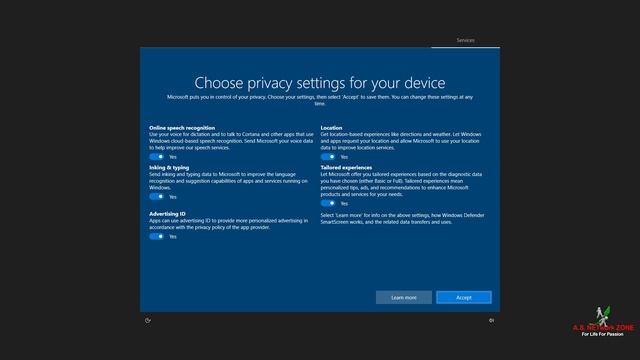Click the 'Tailored experiences' title
This screenshot has height=360, width=640.
(346, 167)
